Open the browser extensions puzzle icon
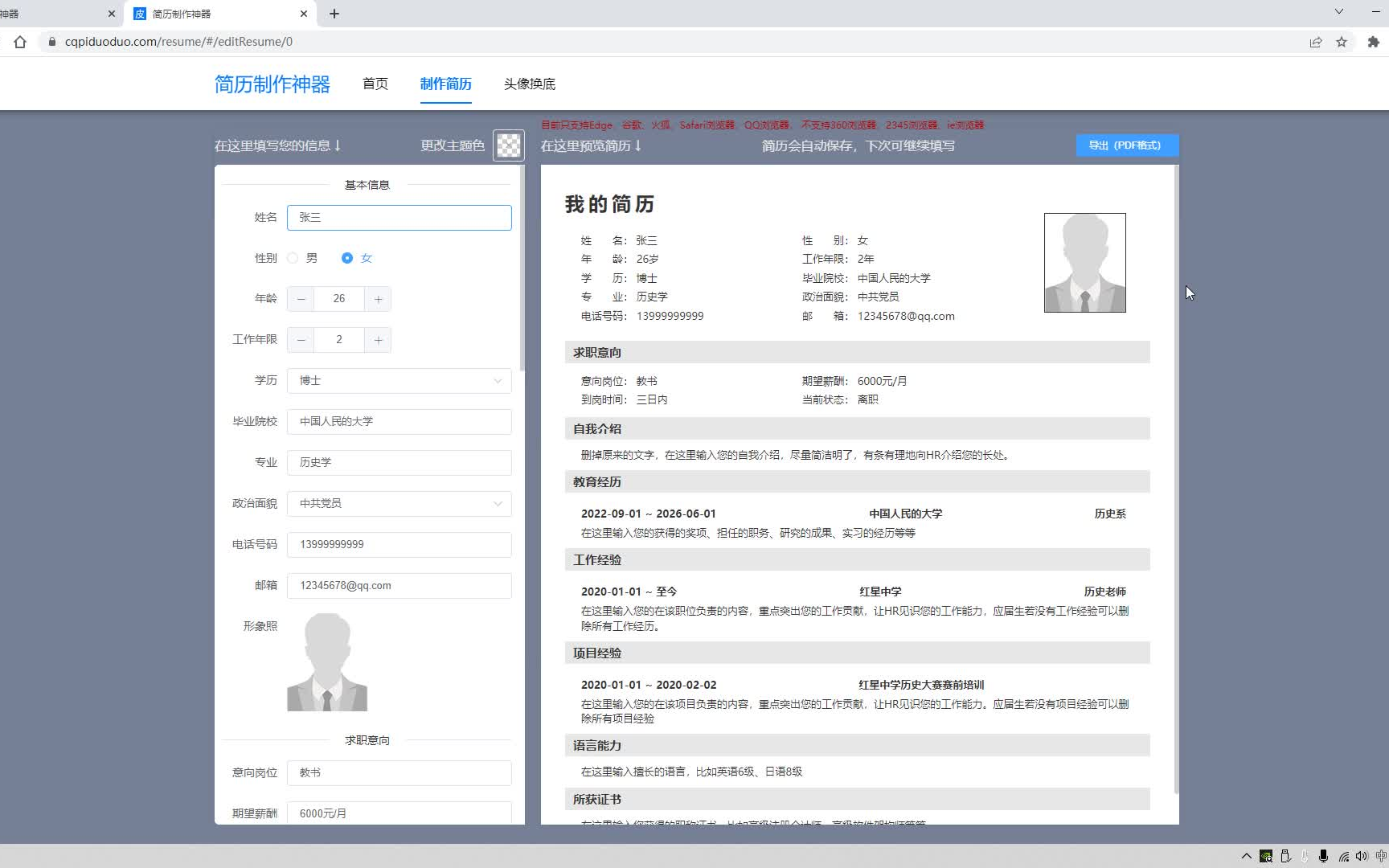This screenshot has height=868, width=1389. (1374, 42)
